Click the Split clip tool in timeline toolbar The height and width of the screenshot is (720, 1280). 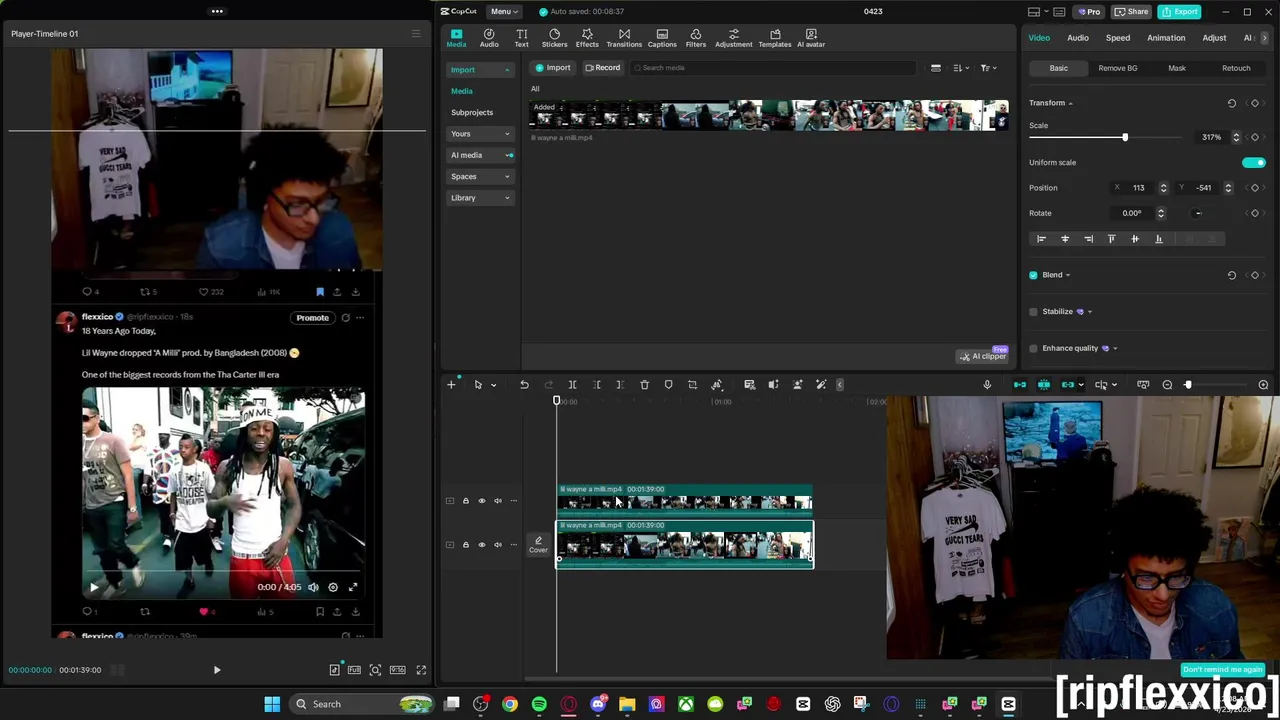point(572,385)
